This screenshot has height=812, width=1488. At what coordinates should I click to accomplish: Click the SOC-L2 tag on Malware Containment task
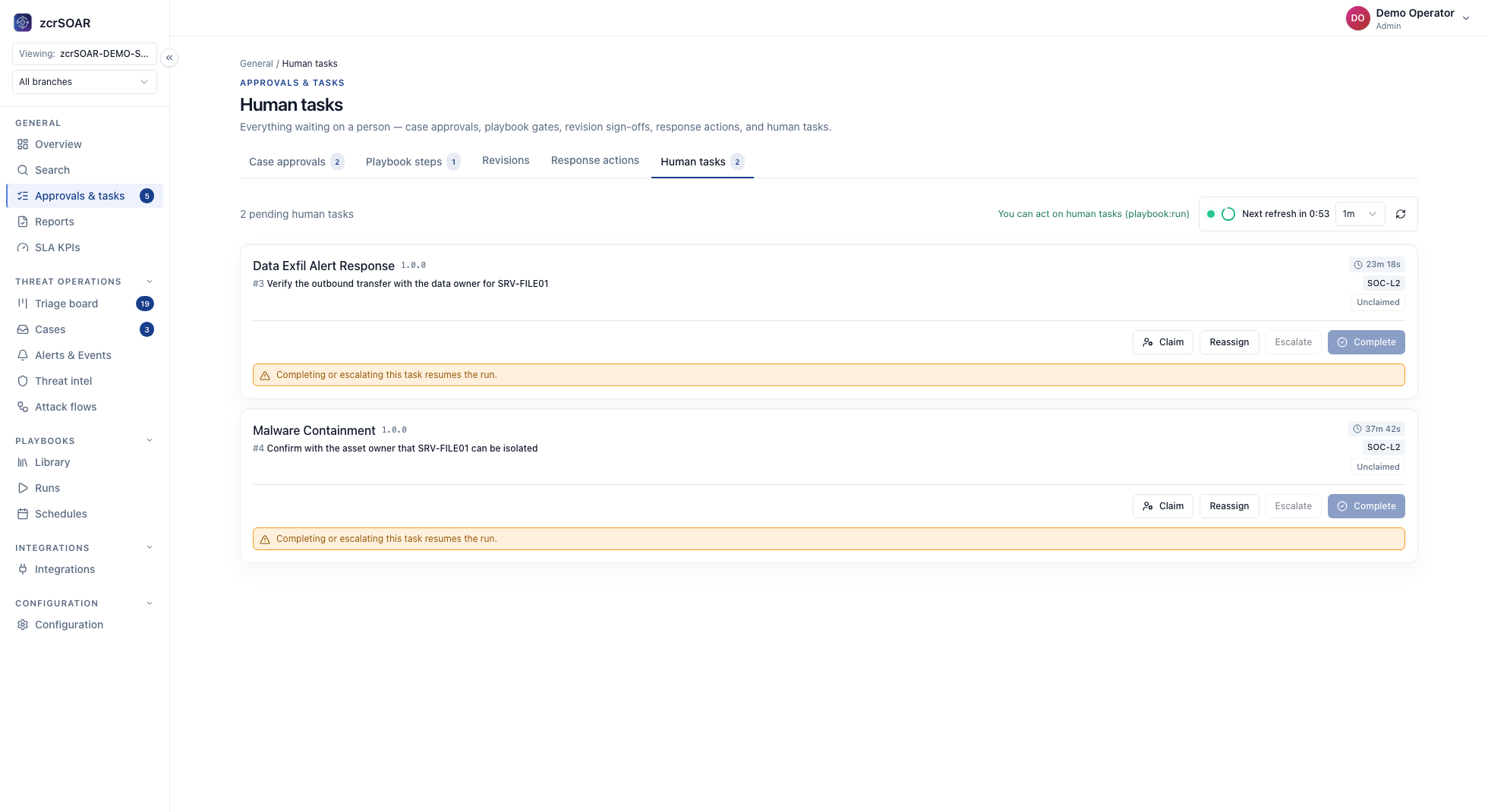pos(1383,447)
